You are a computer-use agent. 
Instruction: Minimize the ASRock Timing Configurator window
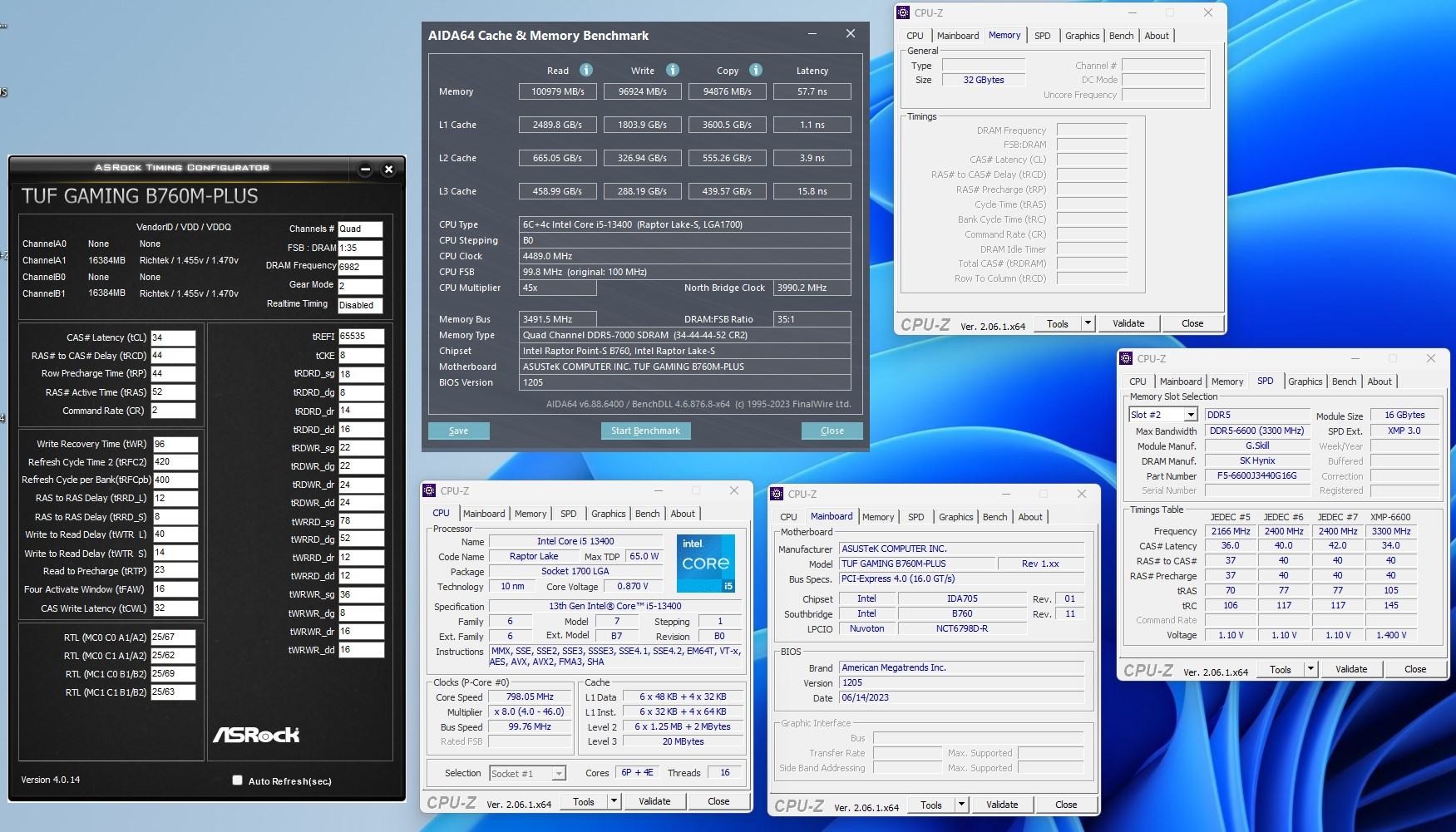point(365,170)
